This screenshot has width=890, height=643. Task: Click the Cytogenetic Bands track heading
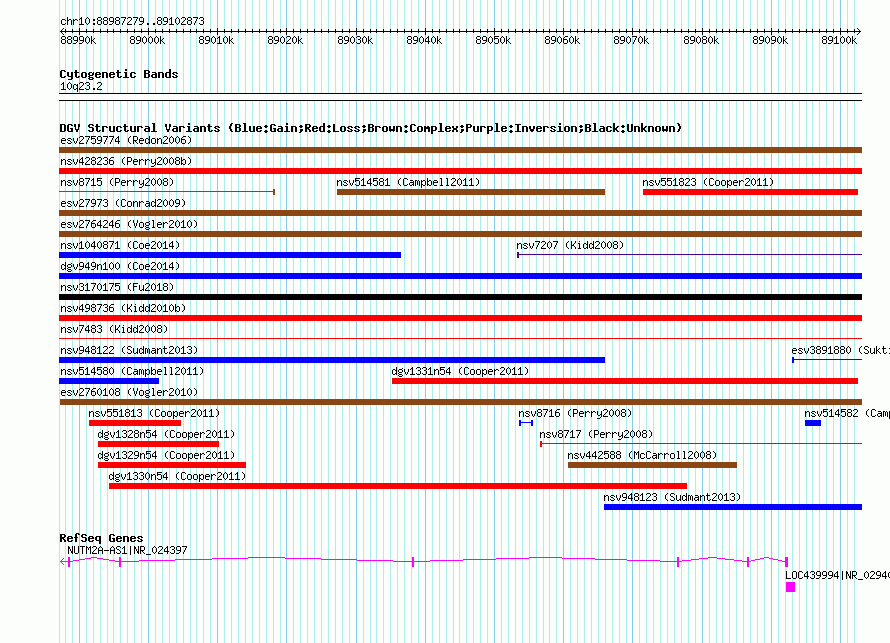click(119, 74)
